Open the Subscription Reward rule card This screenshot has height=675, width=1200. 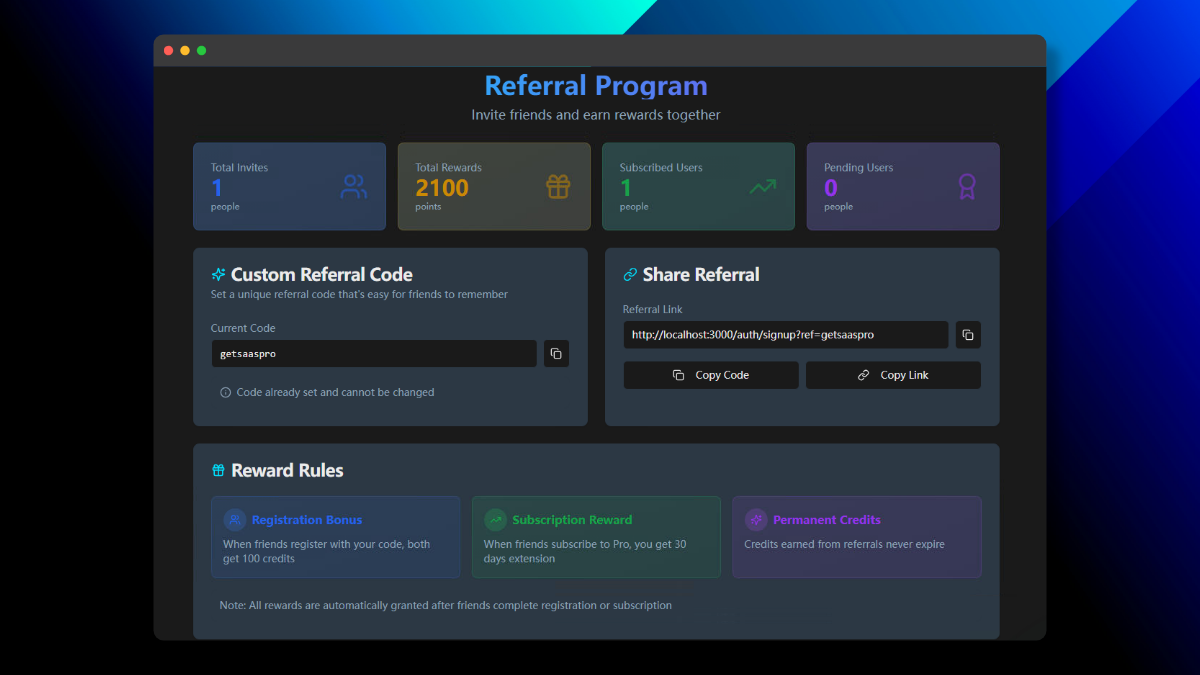coord(596,537)
